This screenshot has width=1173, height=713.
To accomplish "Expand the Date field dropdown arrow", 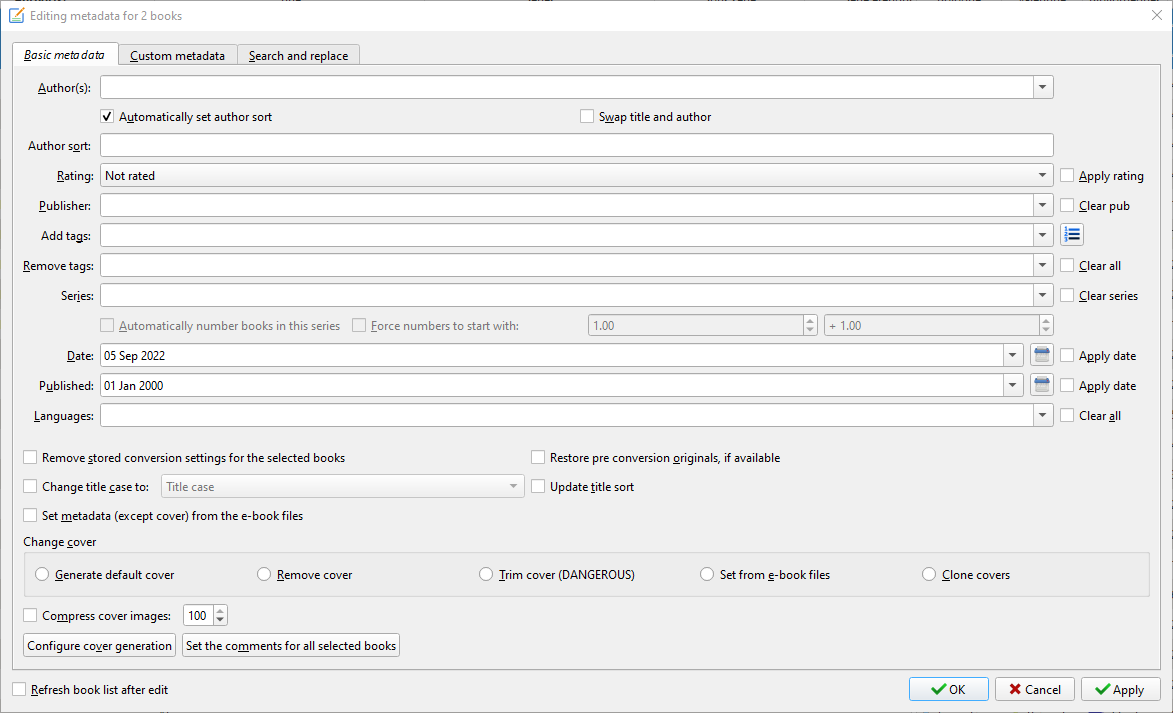I will (1013, 355).
